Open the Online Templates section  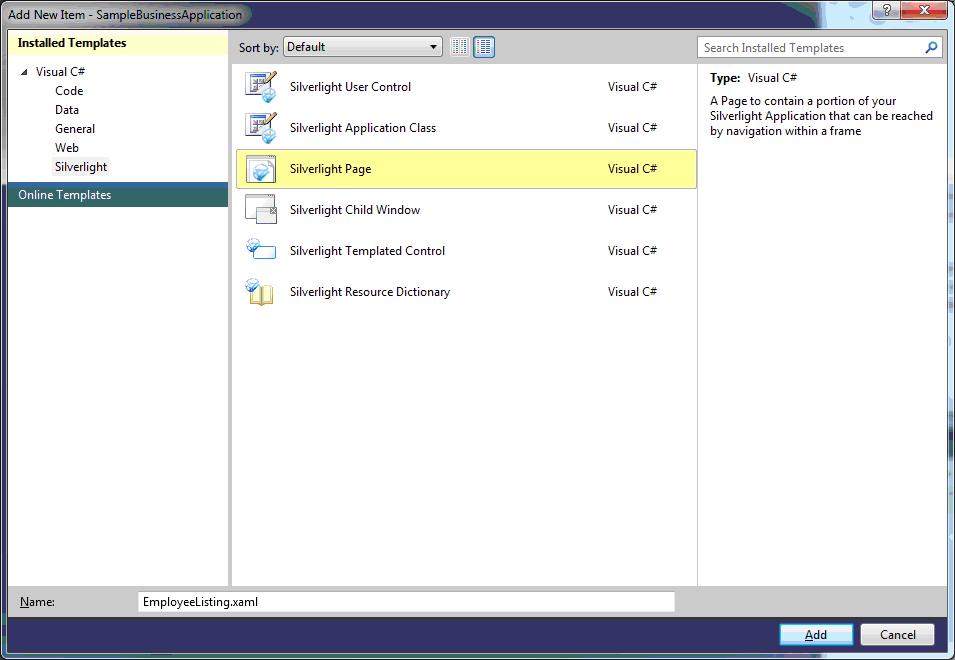coord(118,195)
